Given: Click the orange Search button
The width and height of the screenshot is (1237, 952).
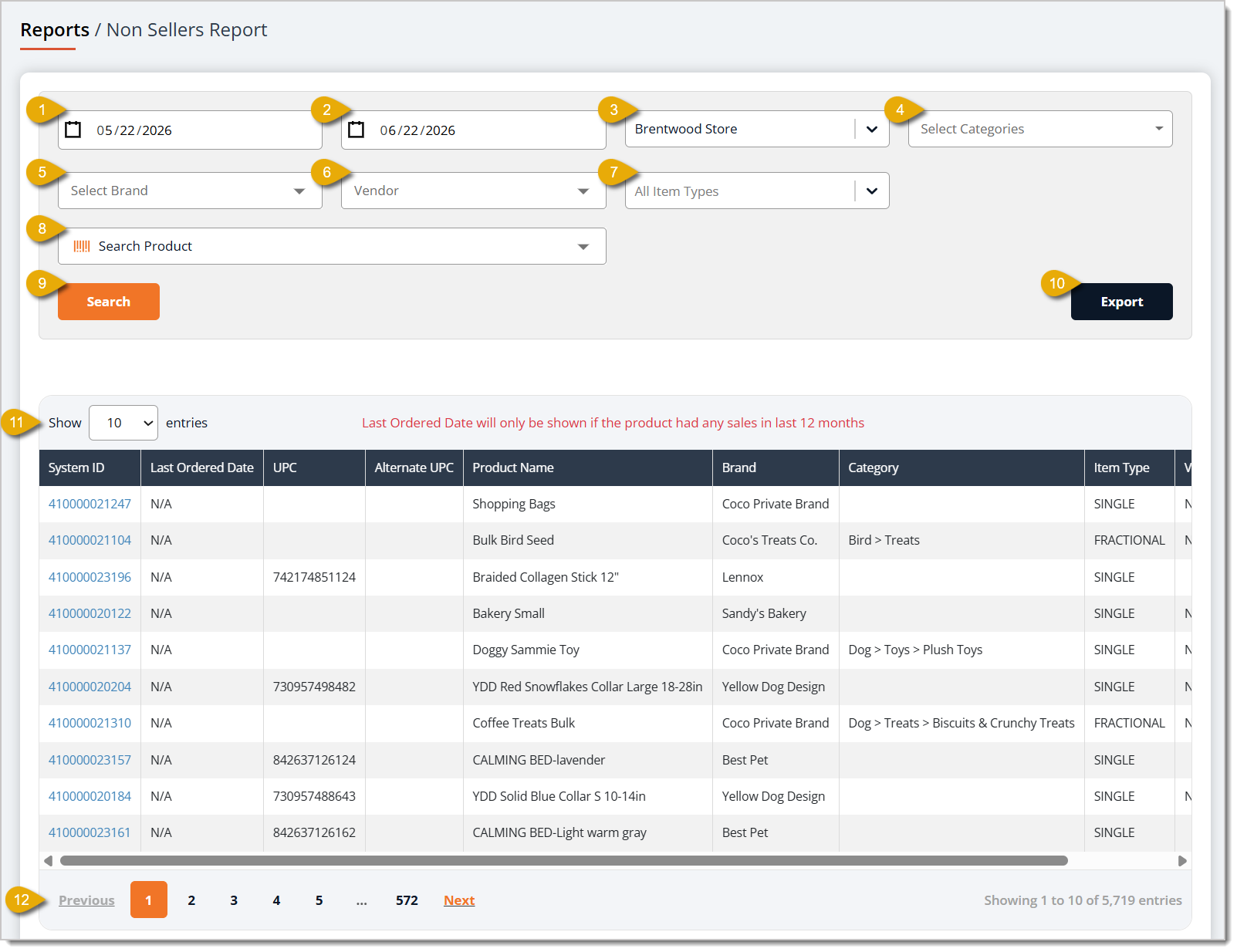Looking at the screenshot, I should click(109, 302).
